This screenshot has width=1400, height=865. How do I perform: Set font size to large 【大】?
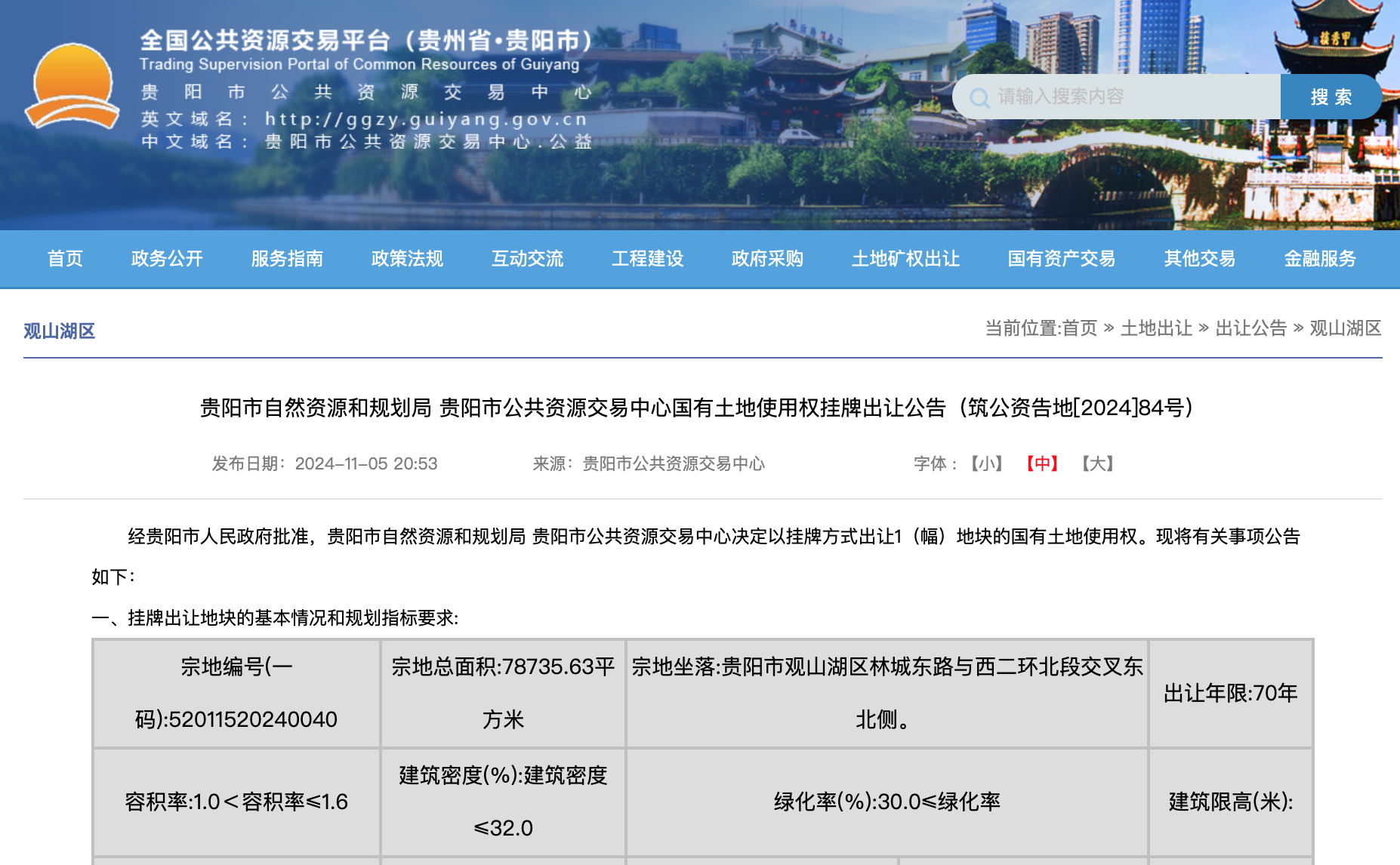pyautogui.click(x=1098, y=463)
